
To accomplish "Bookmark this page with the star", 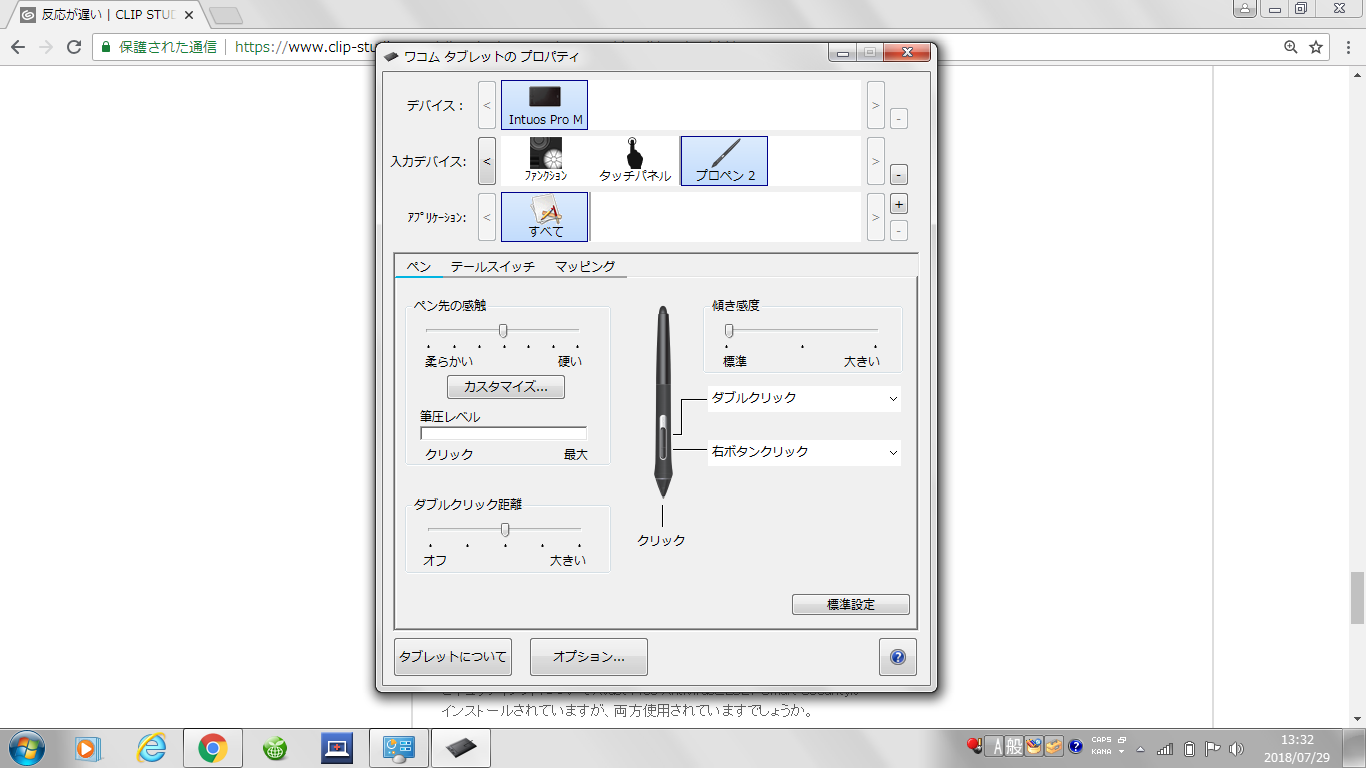I will click(1316, 47).
